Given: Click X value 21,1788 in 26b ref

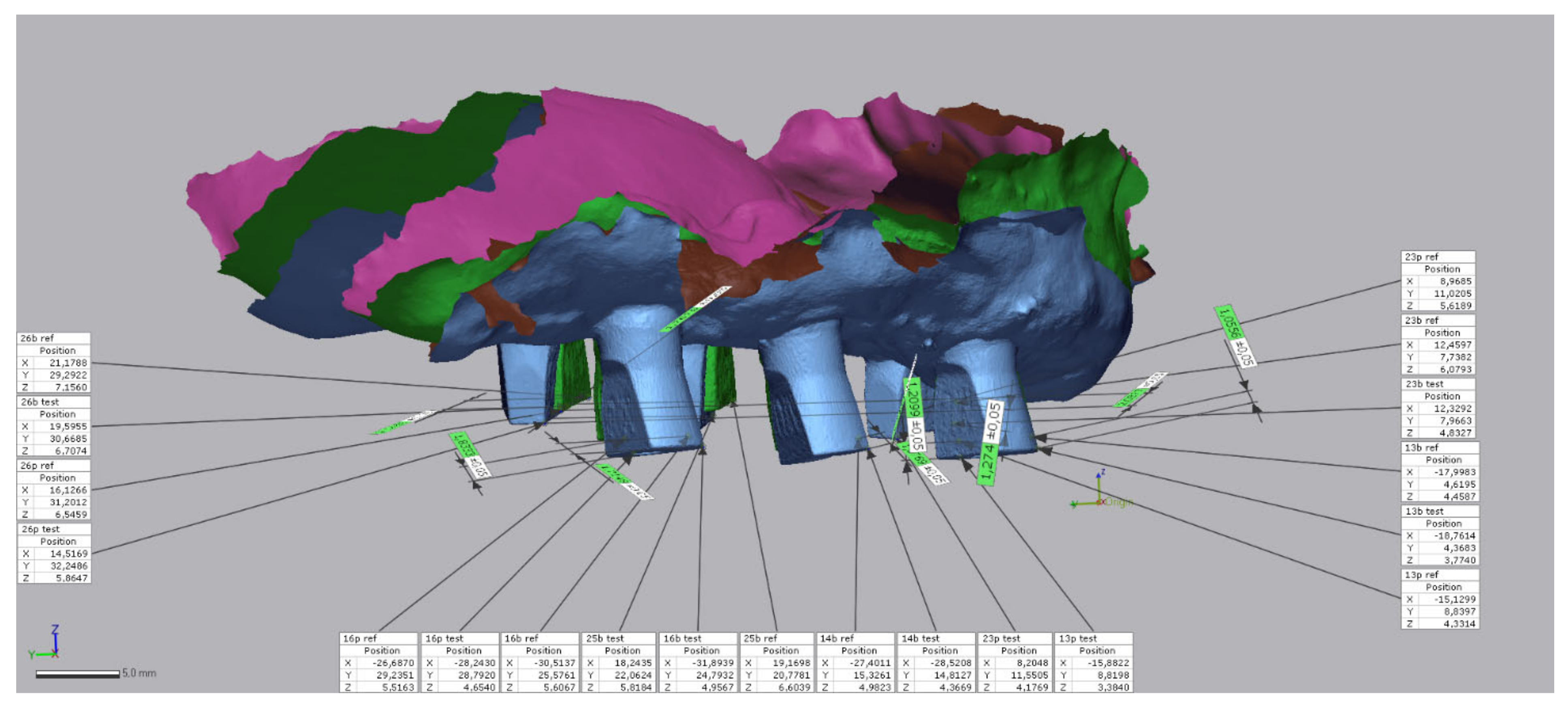Looking at the screenshot, I should coord(68,363).
